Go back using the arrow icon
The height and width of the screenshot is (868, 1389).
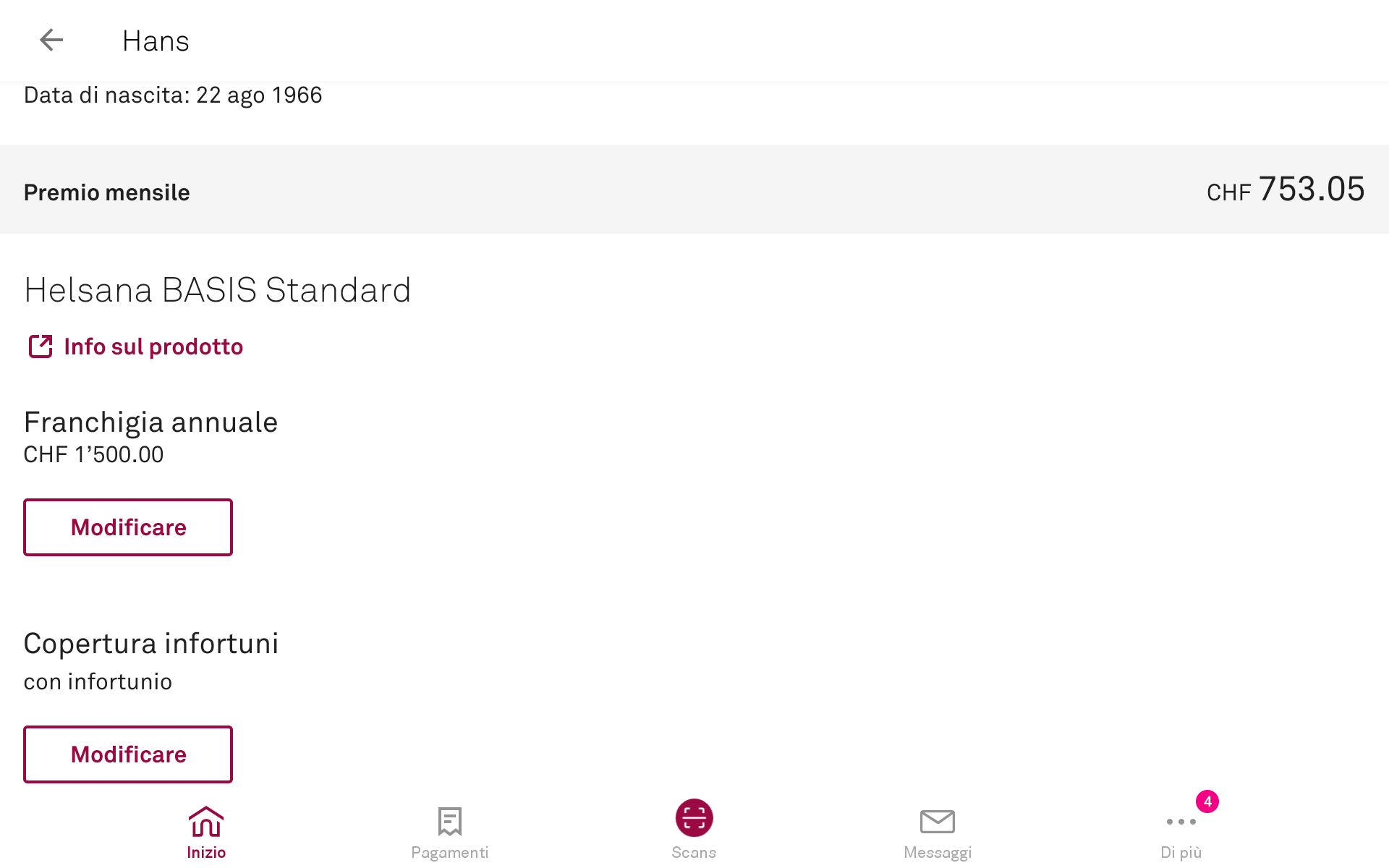(x=51, y=41)
